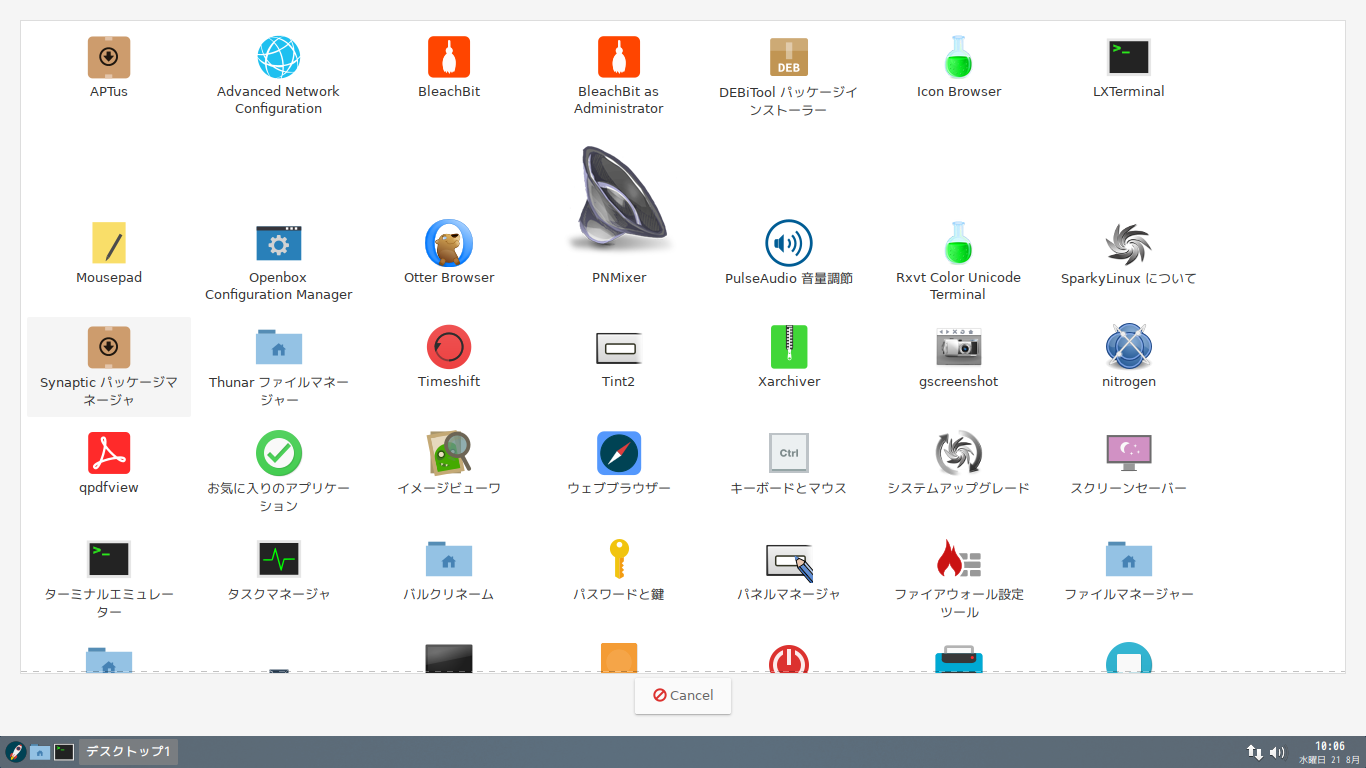Open the タスクマネージャ task manager
The width and height of the screenshot is (1366, 768).
[279, 559]
